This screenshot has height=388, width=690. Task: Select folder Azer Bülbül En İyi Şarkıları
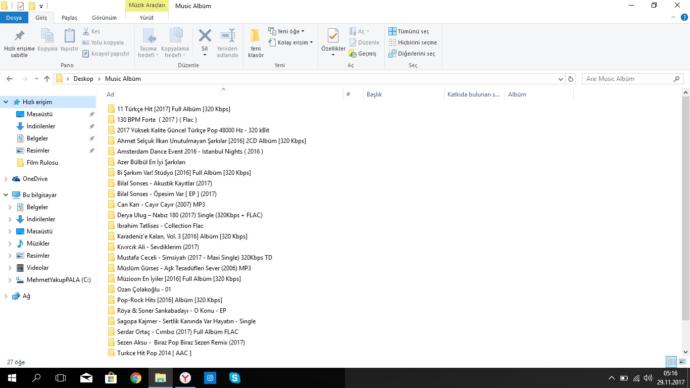pyautogui.click(x=151, y=162)
